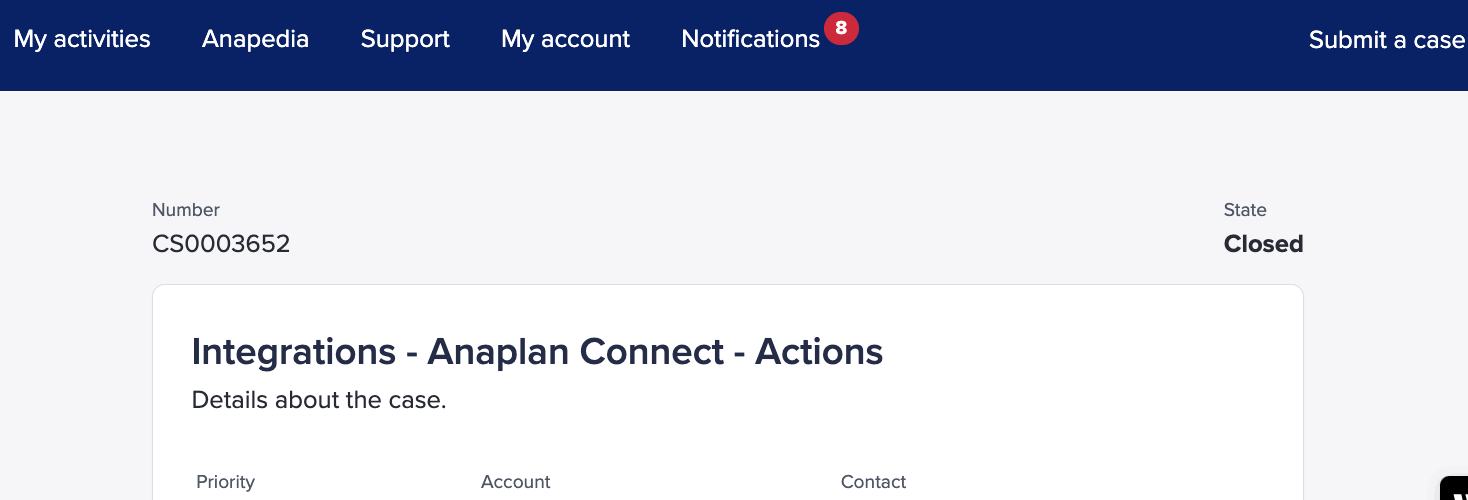Viewport: 1468px width, 500px height.
Task: Click the State label above Closed
Action: point(1245,210)
